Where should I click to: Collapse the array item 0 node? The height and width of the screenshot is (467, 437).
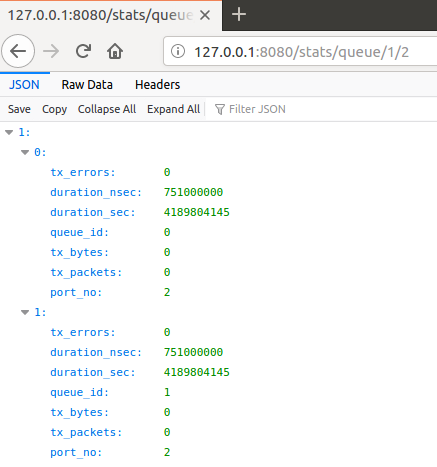pos(25,153)
